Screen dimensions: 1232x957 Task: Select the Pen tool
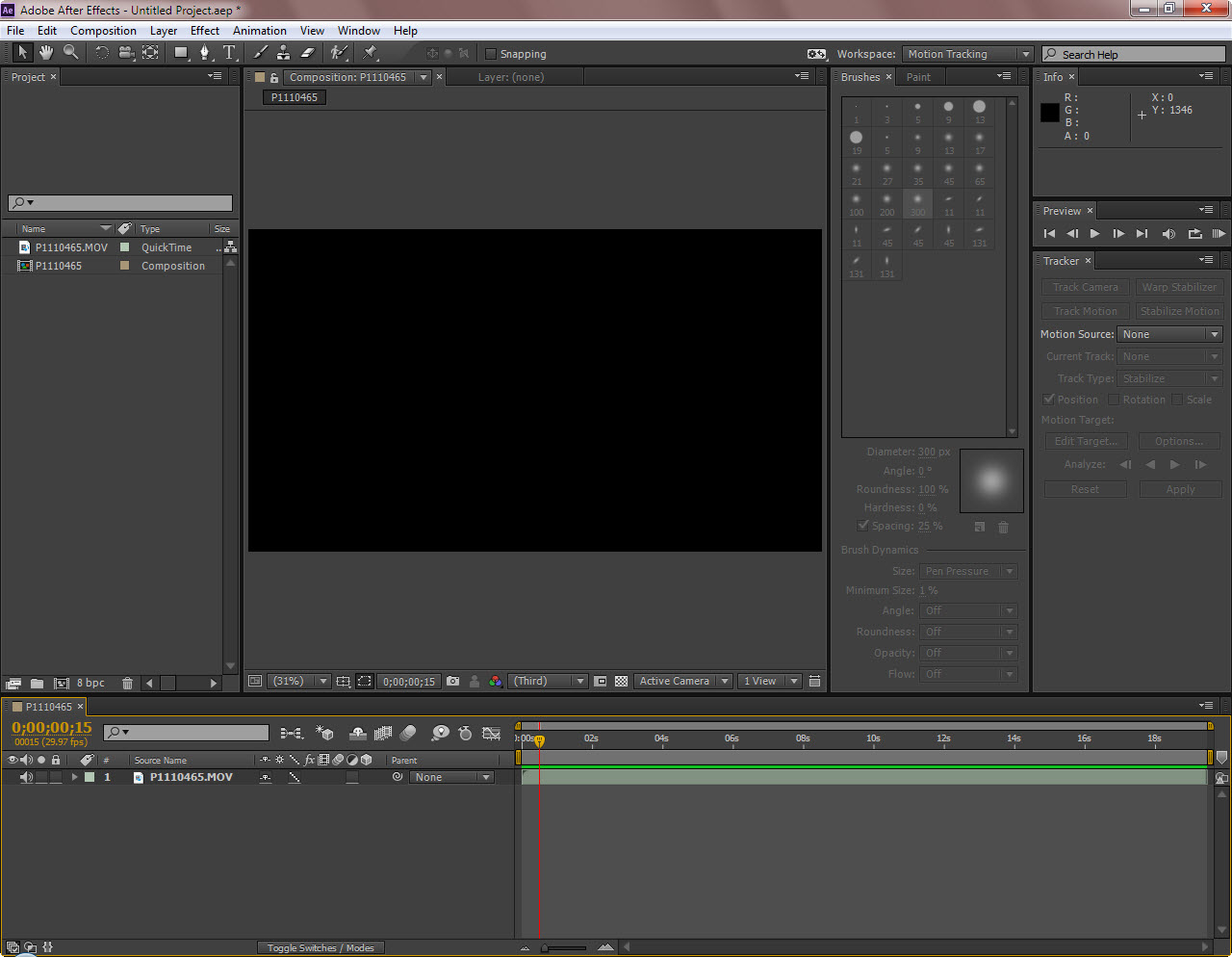point(204,53)
